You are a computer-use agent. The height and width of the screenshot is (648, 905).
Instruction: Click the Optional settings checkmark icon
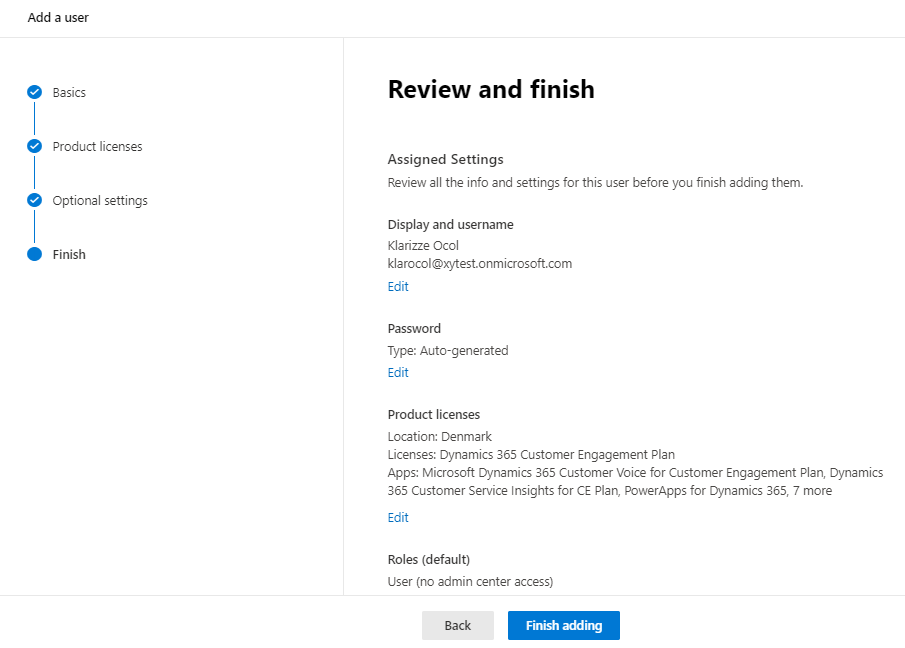tap(35, 200)
